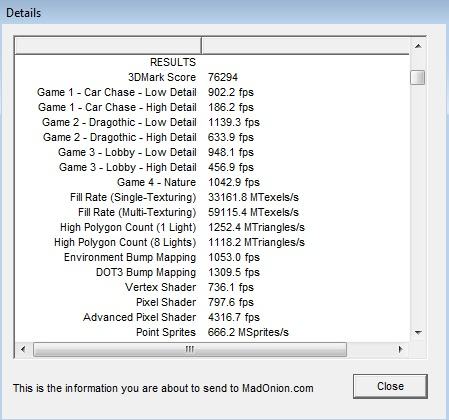This screenshot has height=420, width=449.
Task: Click the 797.6 fps value
Action: point(231,302)
